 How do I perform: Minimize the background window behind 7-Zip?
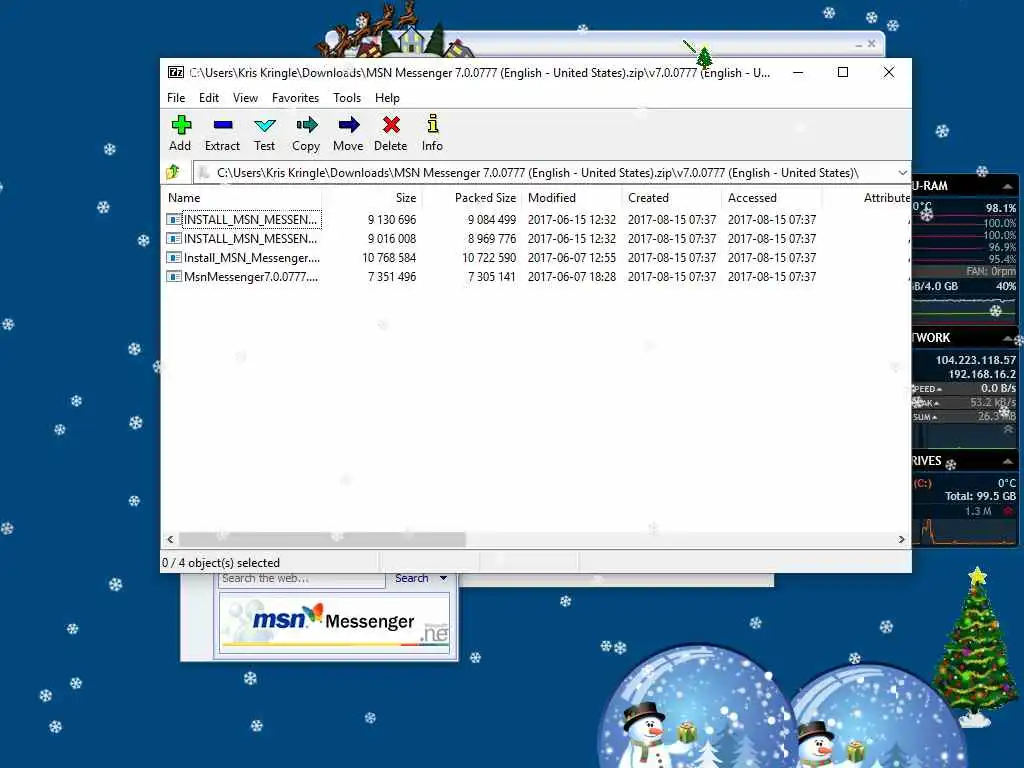click(x=858, y=44)
